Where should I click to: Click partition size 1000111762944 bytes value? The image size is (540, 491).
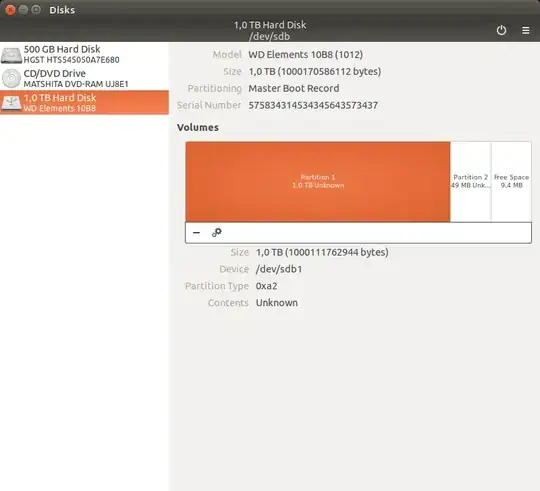point(322,252)
